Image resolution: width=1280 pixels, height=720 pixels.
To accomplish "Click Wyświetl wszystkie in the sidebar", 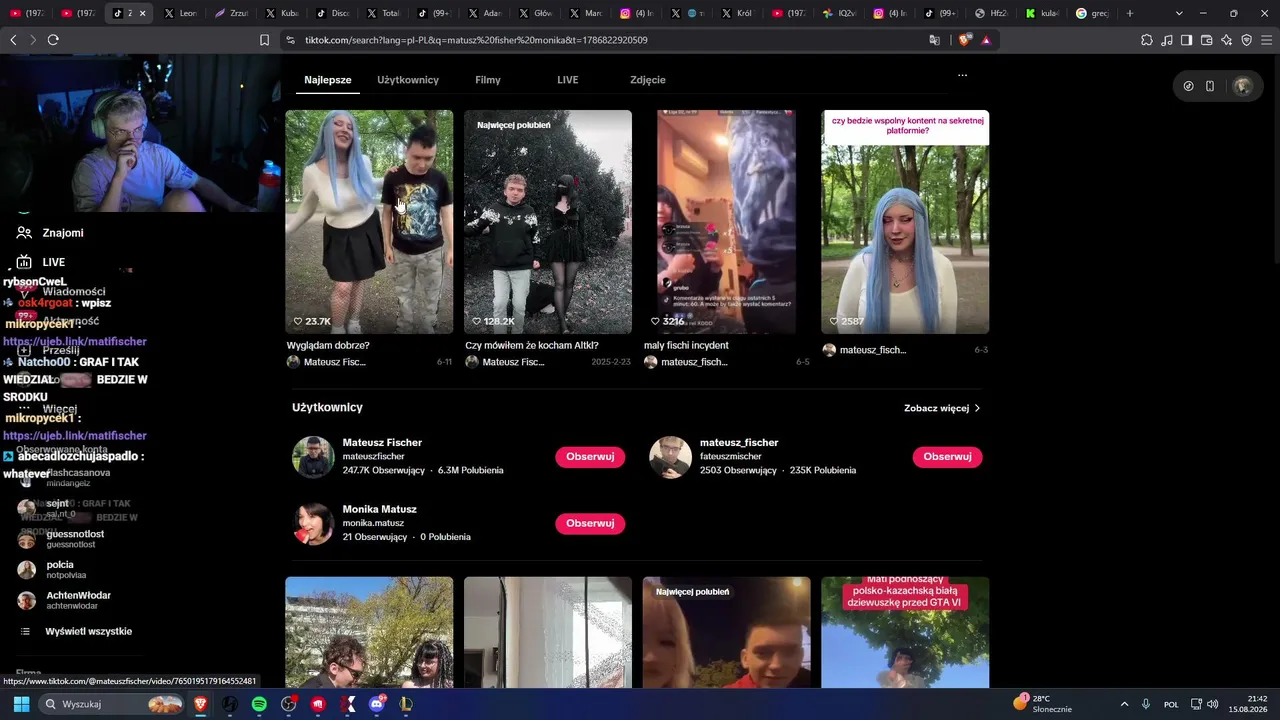I will tap(88, 631).
